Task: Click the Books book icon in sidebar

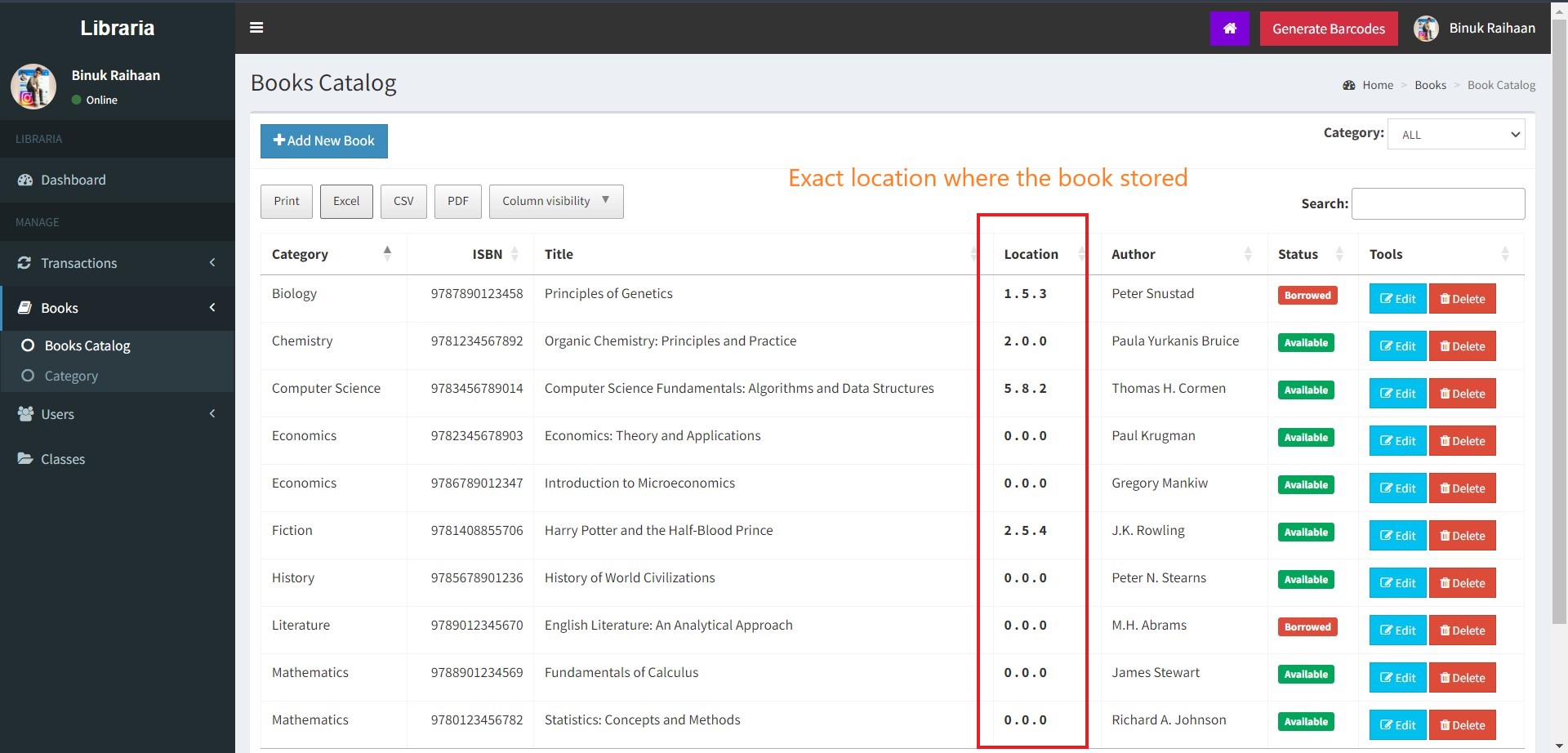Action: pyautogui.click(x=25, y=308)
